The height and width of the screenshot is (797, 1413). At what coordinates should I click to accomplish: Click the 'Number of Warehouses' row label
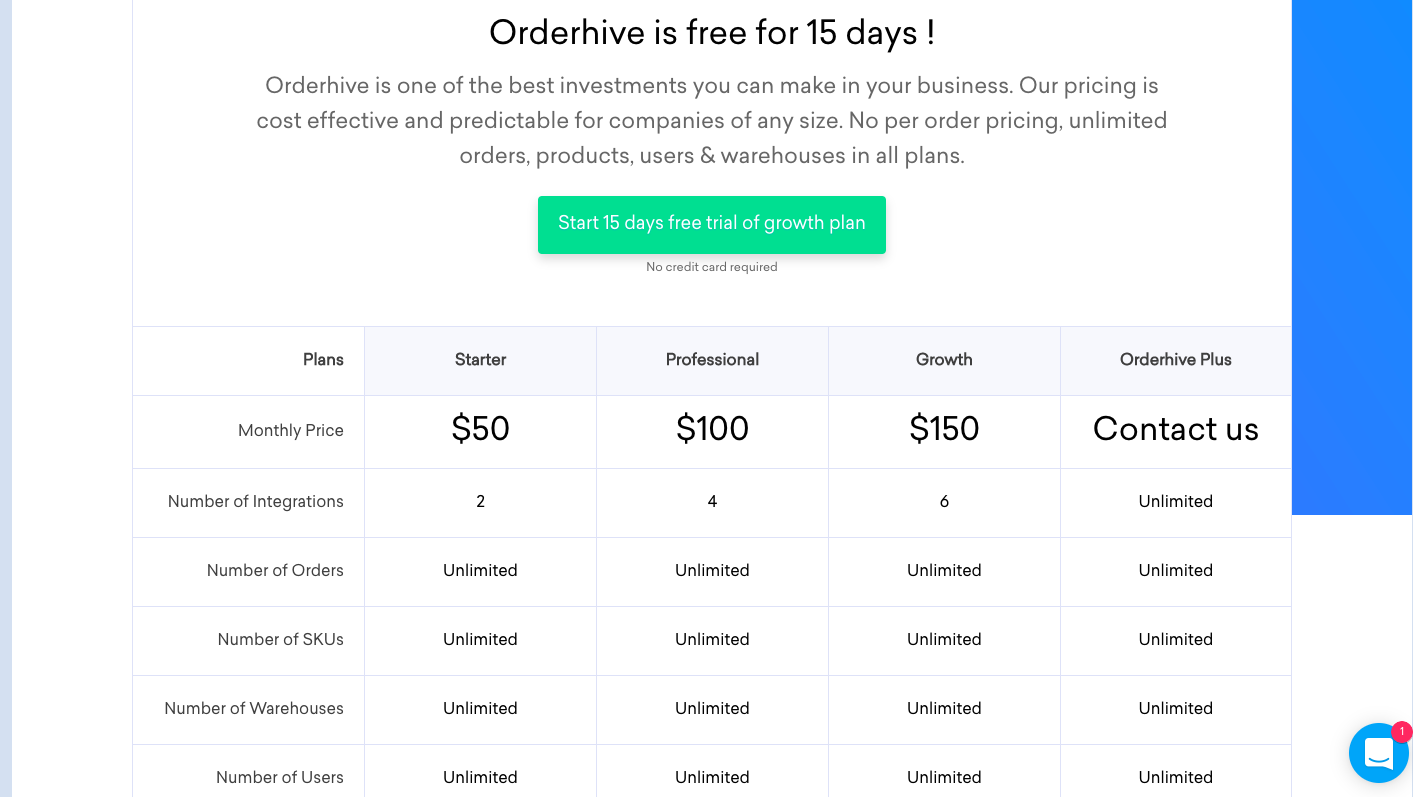[x=254, y=708]
